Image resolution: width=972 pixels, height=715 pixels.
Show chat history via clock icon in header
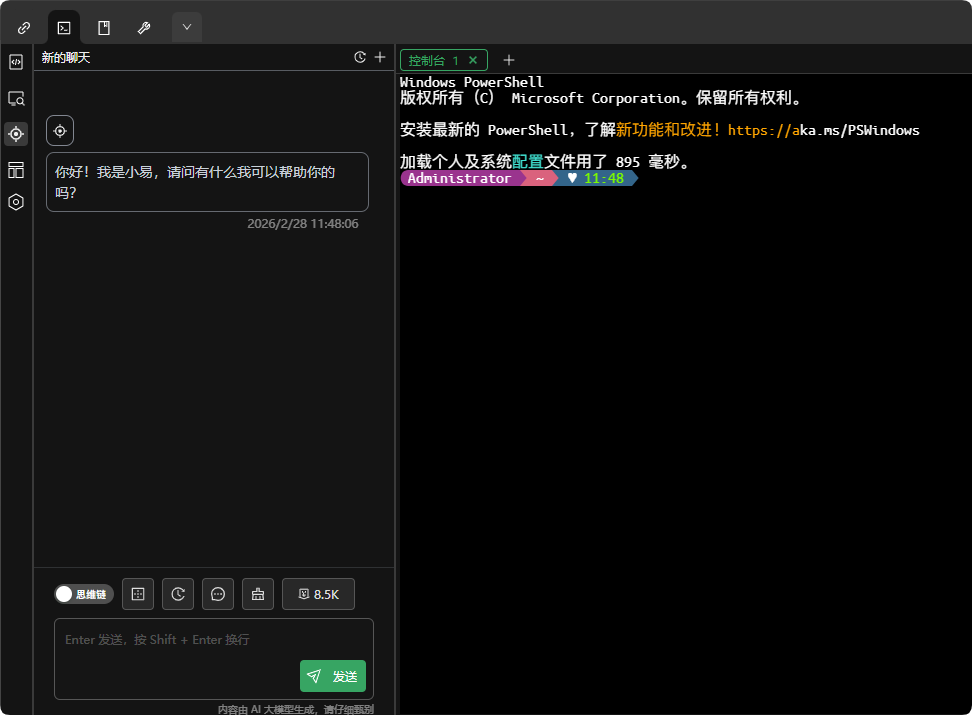click(x=360, y=57)
